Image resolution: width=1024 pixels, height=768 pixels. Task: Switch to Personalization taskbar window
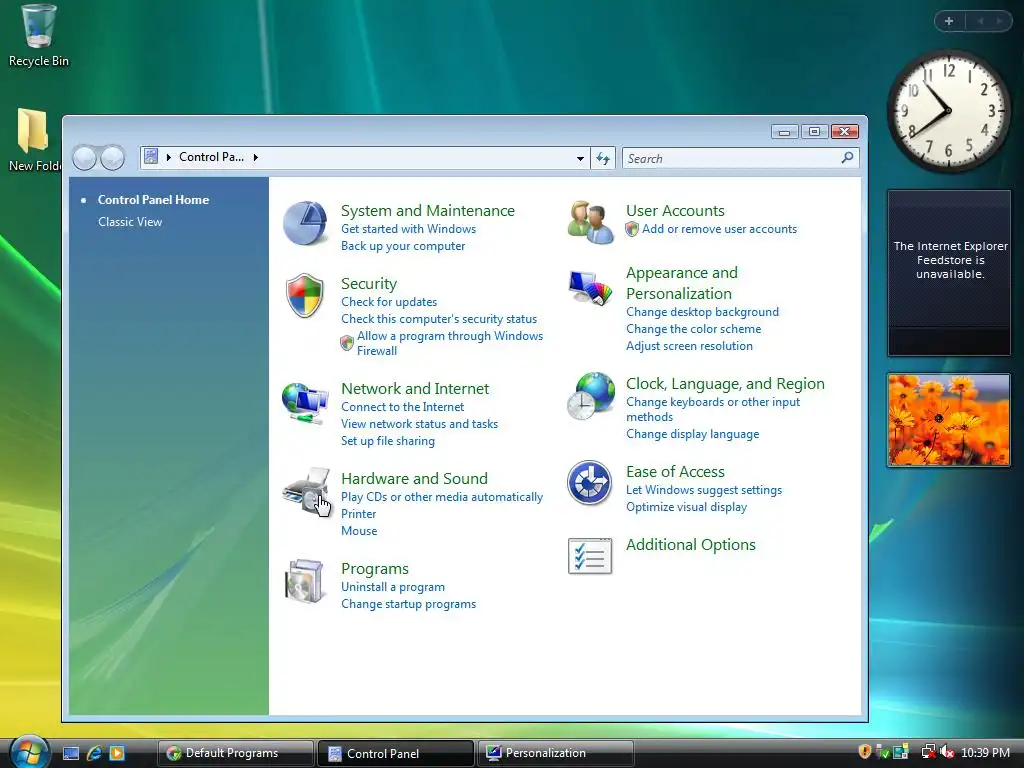(556, 753)
